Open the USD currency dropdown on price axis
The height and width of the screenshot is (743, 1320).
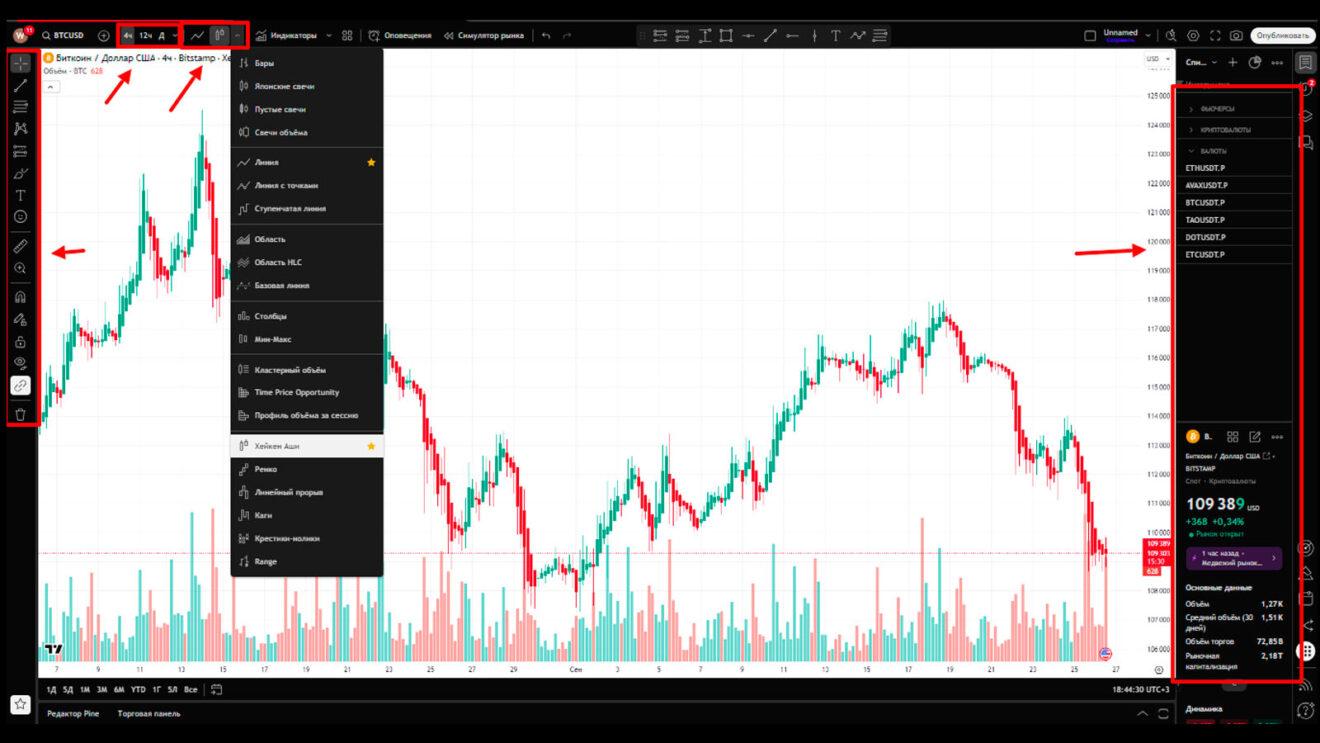pos(1157,59)
